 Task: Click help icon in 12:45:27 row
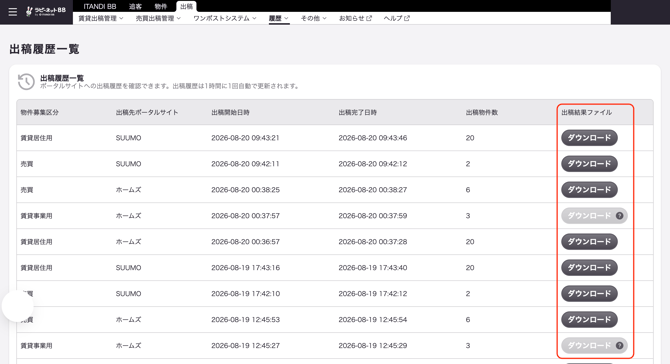619,346
